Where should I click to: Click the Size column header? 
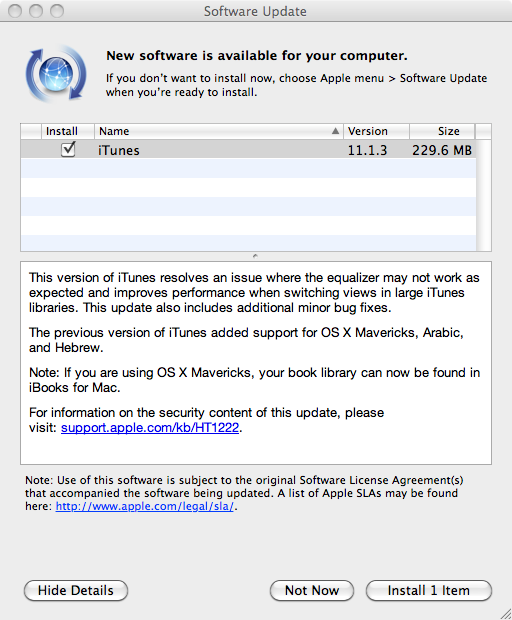[442, 131]
